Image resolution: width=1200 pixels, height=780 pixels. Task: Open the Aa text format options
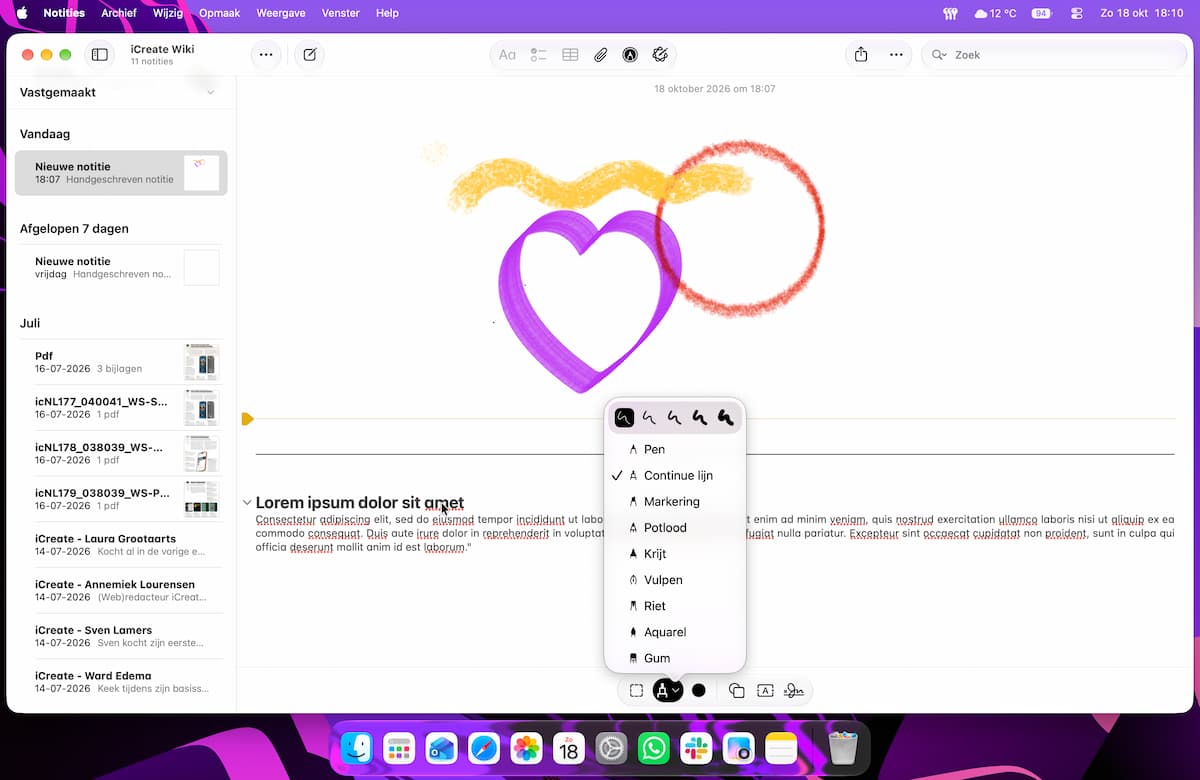[x=508, y=55]
